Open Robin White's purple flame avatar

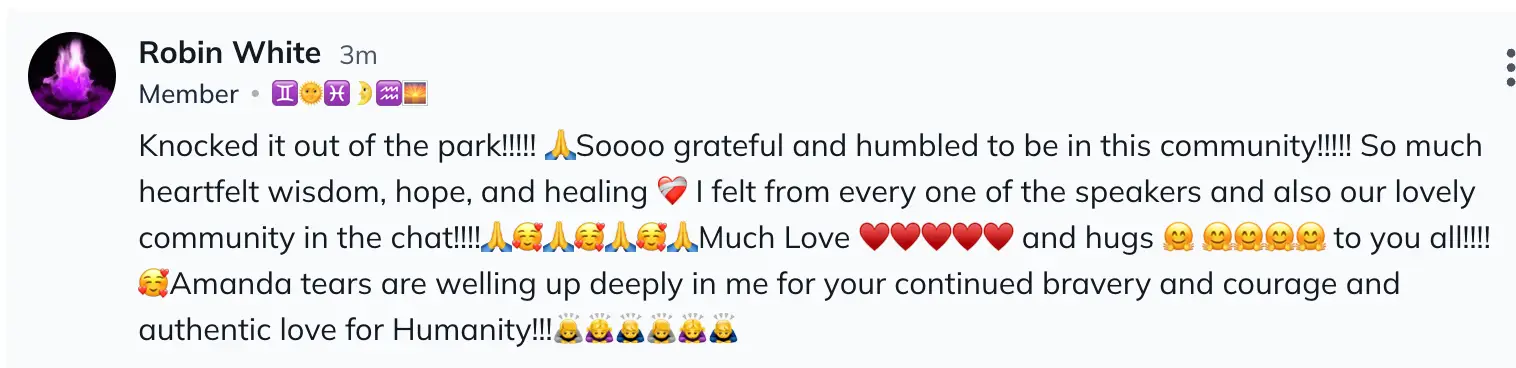(x=72, y=76)
